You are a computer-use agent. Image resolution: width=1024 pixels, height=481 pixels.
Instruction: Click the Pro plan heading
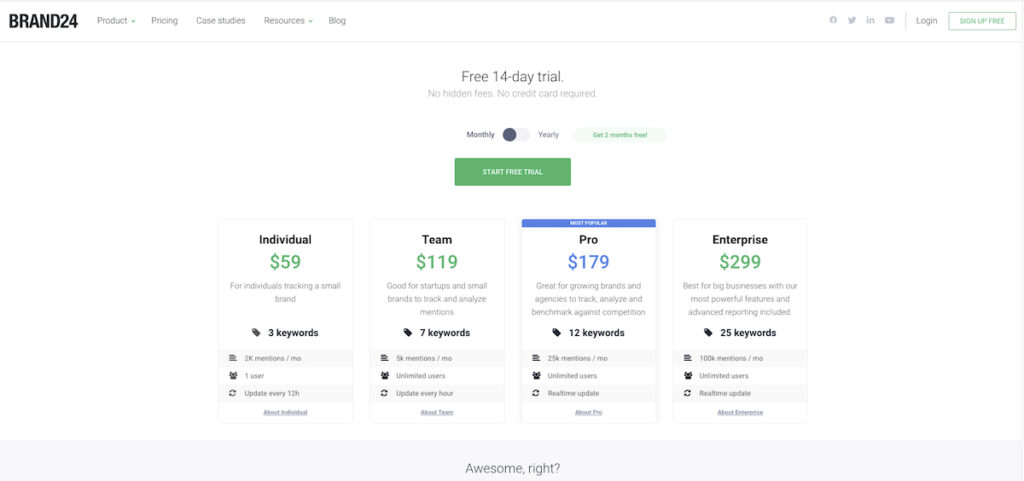[x=588, y=240]
